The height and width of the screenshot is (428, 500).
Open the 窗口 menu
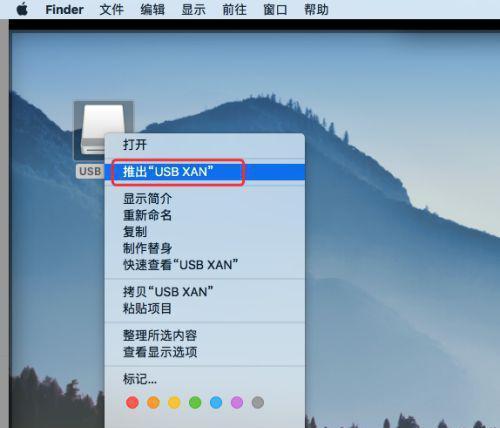pyautogui.click(x=275, y=10)
